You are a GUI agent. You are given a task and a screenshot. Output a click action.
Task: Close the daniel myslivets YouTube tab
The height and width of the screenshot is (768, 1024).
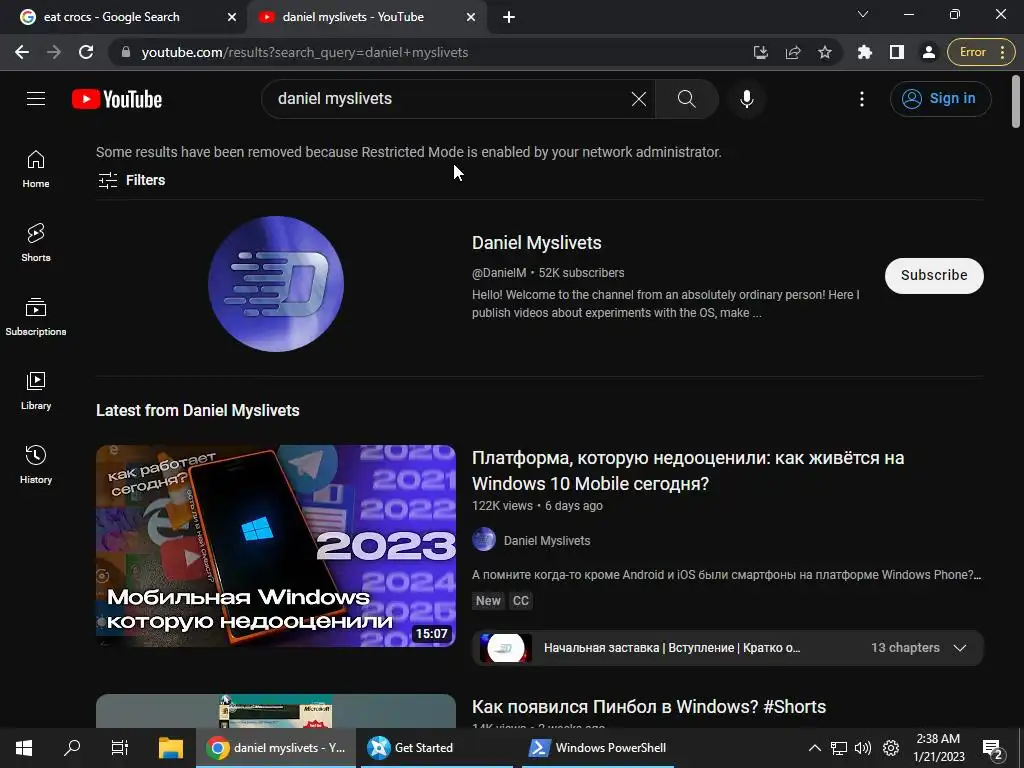(471, 18)
